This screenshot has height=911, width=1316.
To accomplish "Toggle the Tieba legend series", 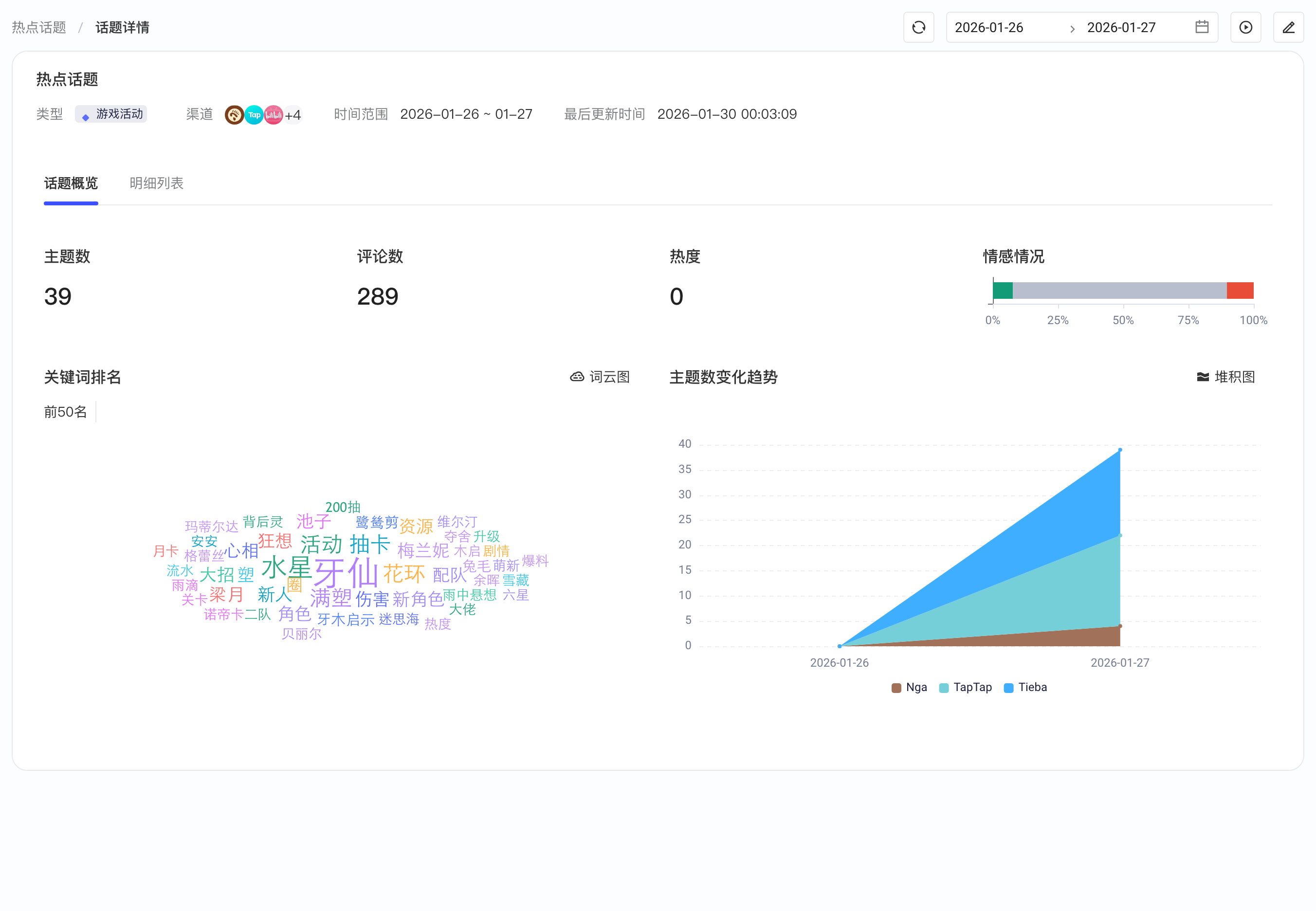I will 1025,687.
